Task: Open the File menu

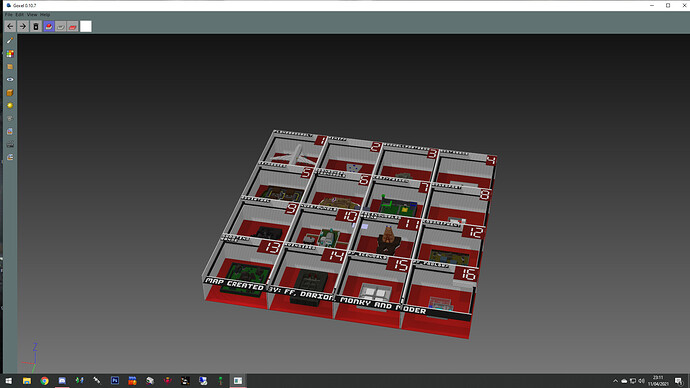Action: (x=8, y=15)
